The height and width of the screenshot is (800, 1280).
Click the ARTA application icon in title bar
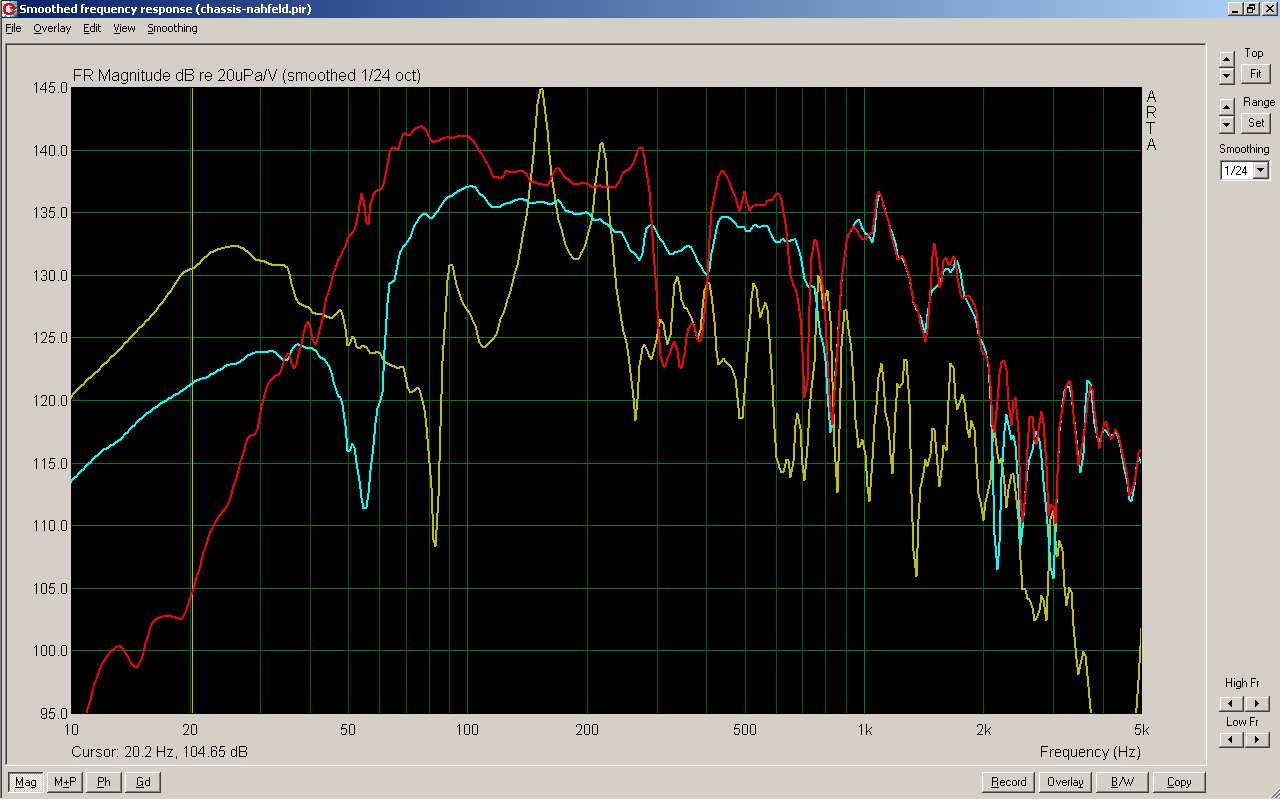click(9, 9)
